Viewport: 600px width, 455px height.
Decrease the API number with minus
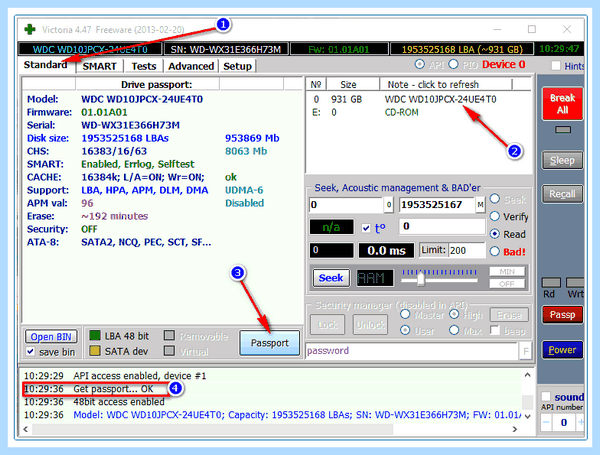point(546,422)
